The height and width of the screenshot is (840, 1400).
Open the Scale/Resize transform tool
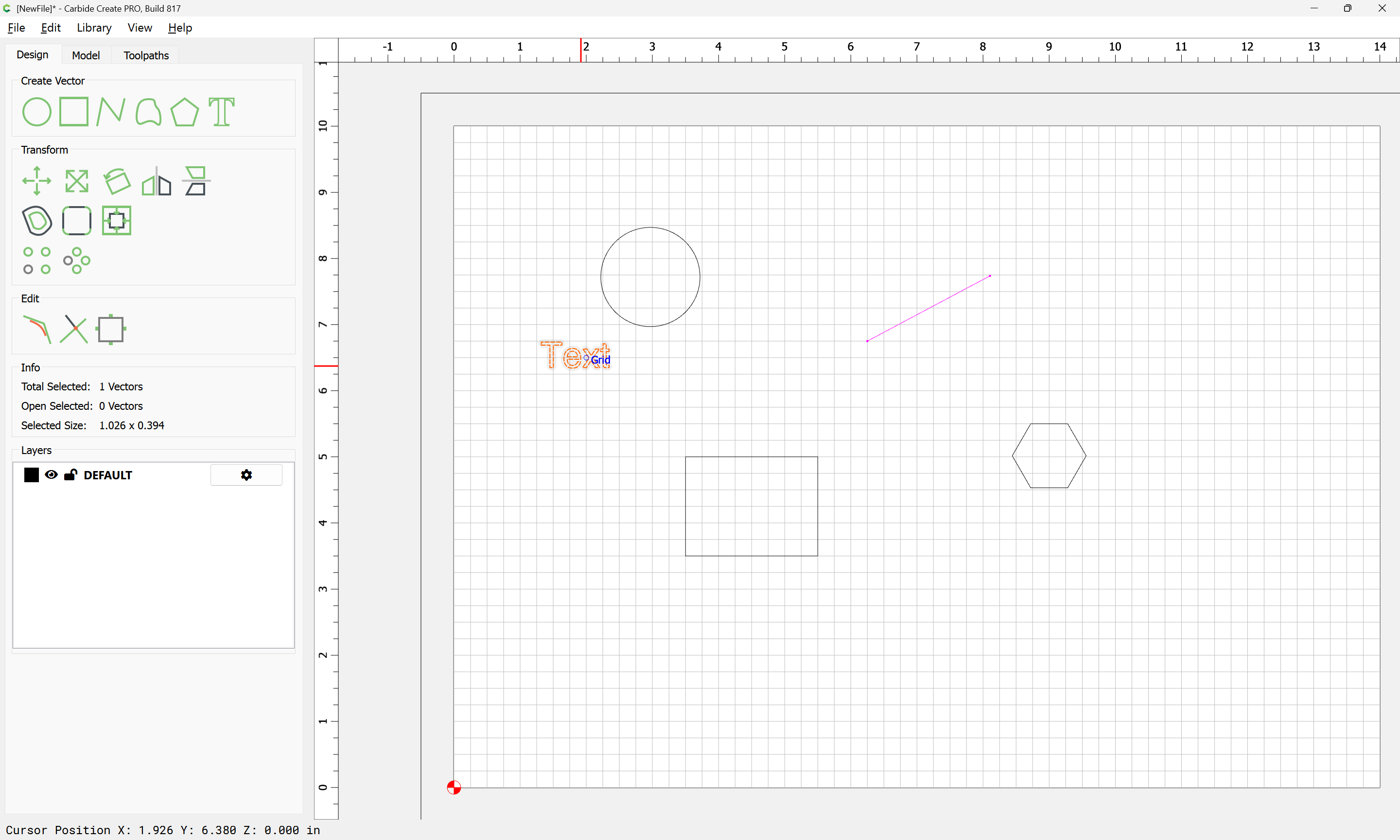[76, 181]
